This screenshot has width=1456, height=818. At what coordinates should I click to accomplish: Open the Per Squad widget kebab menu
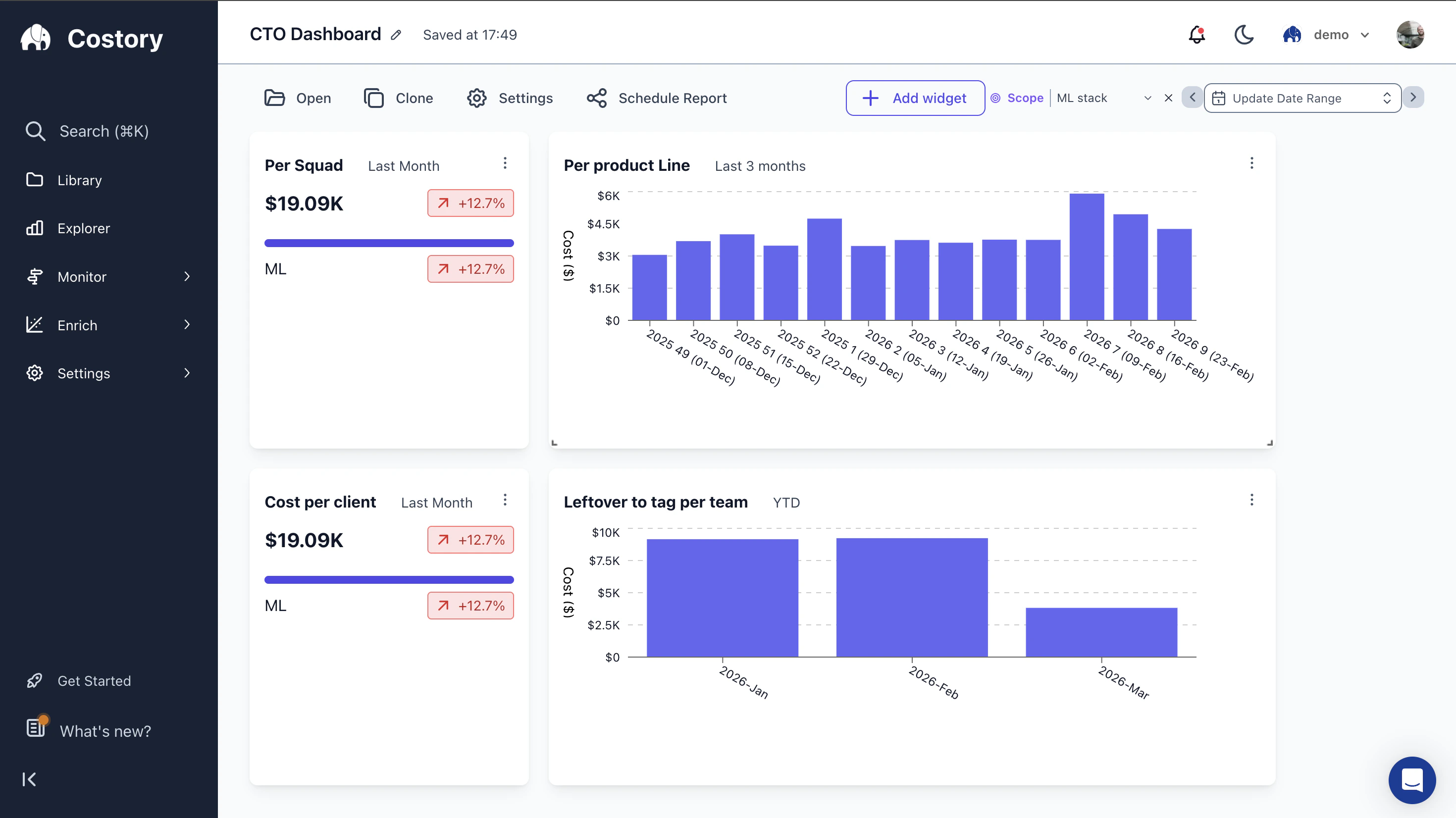(505, 163)
